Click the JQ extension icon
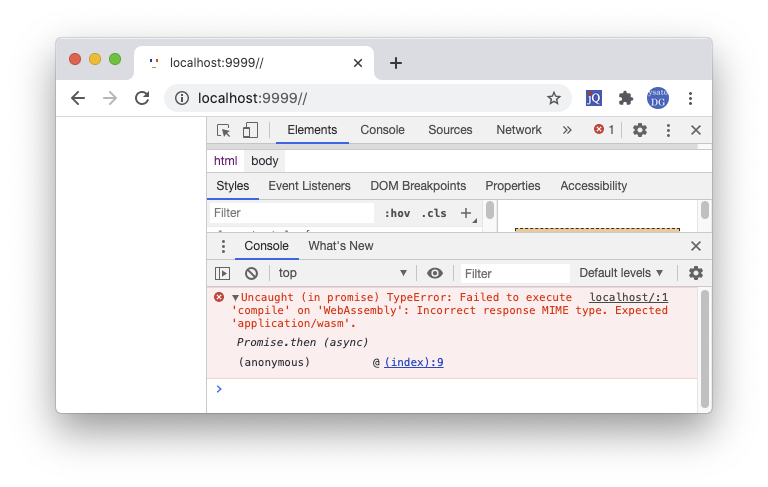The height and width of the screenshot is (487, 768). (x=593, y=98)
